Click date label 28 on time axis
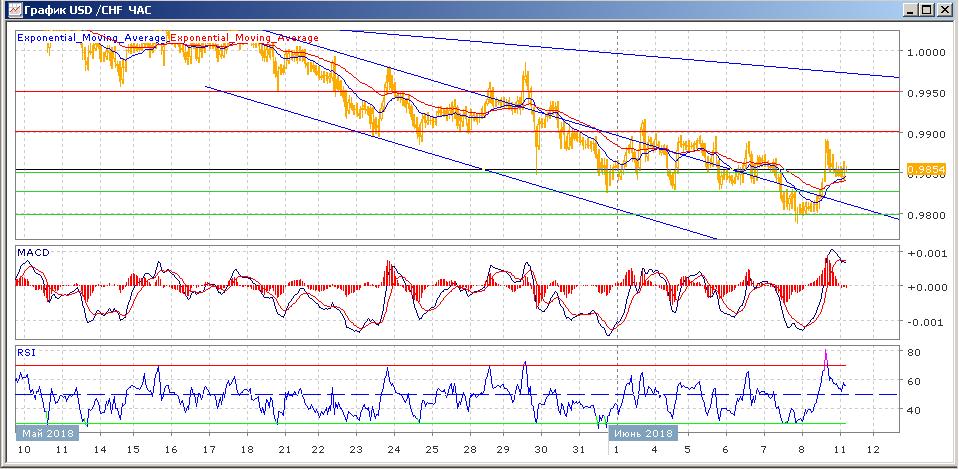 469,450
